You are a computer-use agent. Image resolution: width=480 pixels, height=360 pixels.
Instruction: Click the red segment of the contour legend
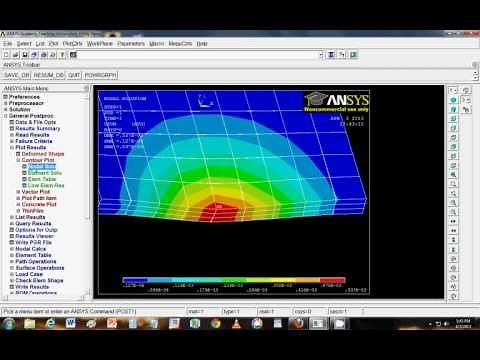[x=332, y=280]
